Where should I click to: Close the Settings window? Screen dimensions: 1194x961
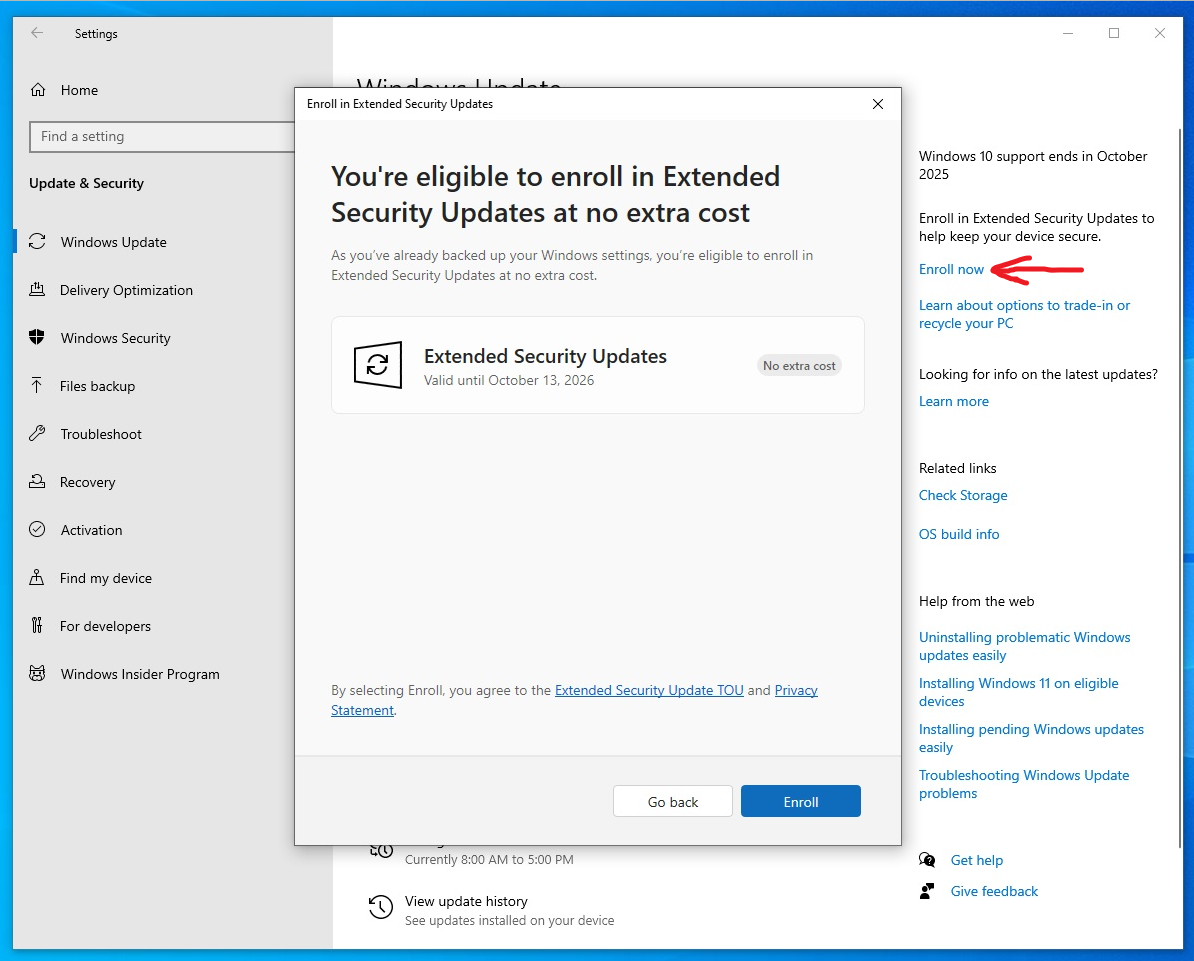[x=1159, y=33]
